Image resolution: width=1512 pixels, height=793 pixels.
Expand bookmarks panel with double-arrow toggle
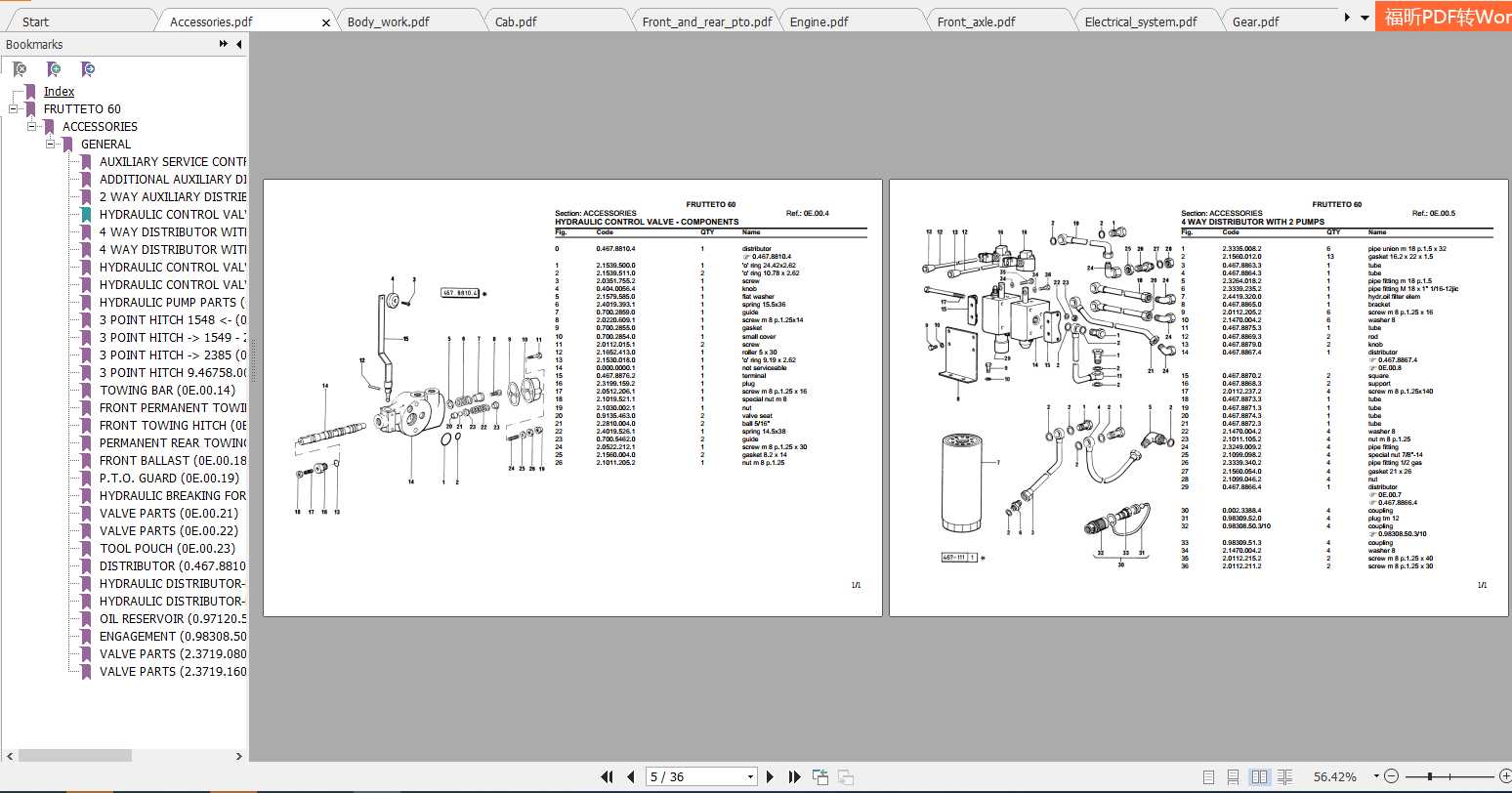(223, 44)
